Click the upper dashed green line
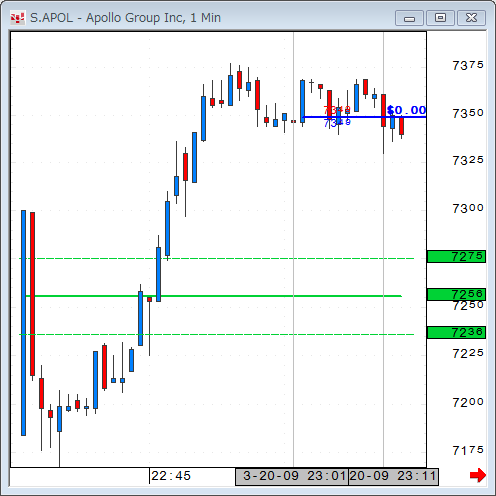496x496 pixels. 217,258
